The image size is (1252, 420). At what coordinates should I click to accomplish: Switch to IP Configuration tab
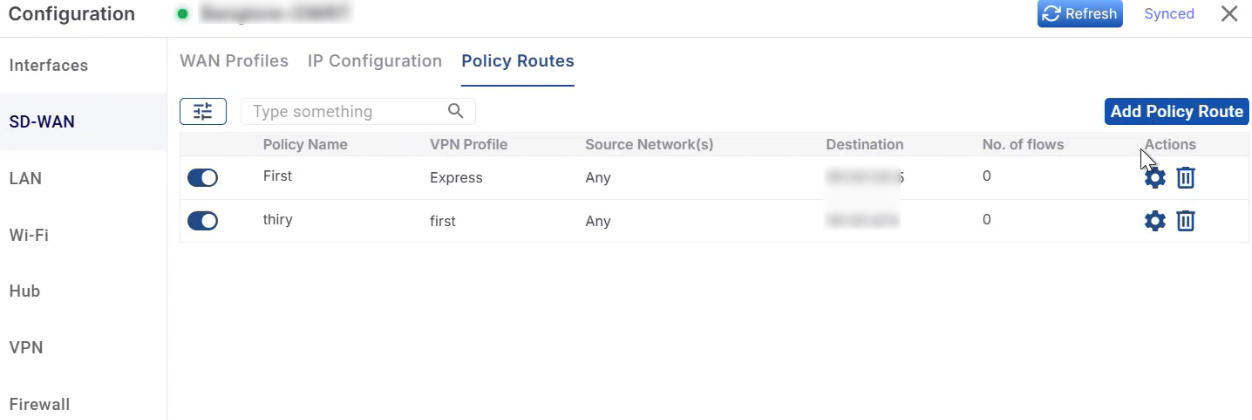pos(375,61)
